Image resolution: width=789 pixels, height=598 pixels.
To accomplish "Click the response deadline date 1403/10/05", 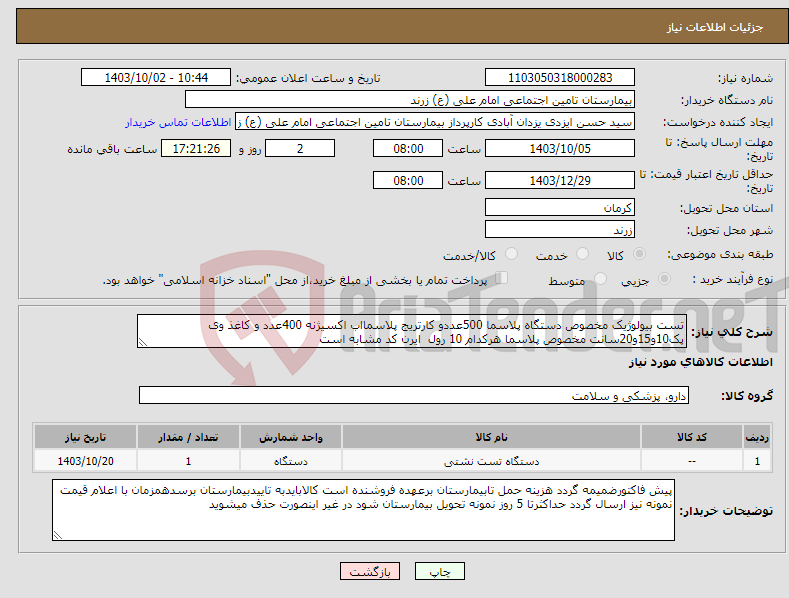I will tap(560, 148).
